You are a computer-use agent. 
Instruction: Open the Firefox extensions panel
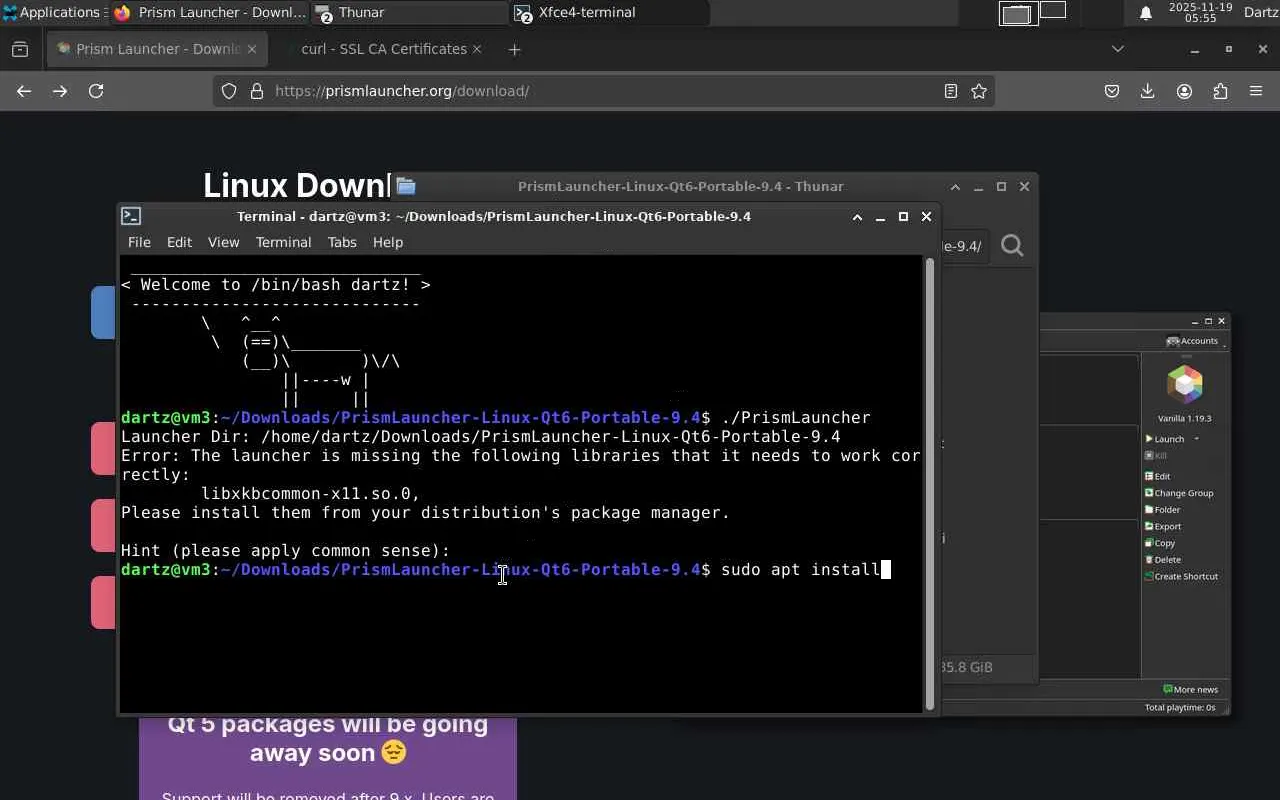[1220, 91]
